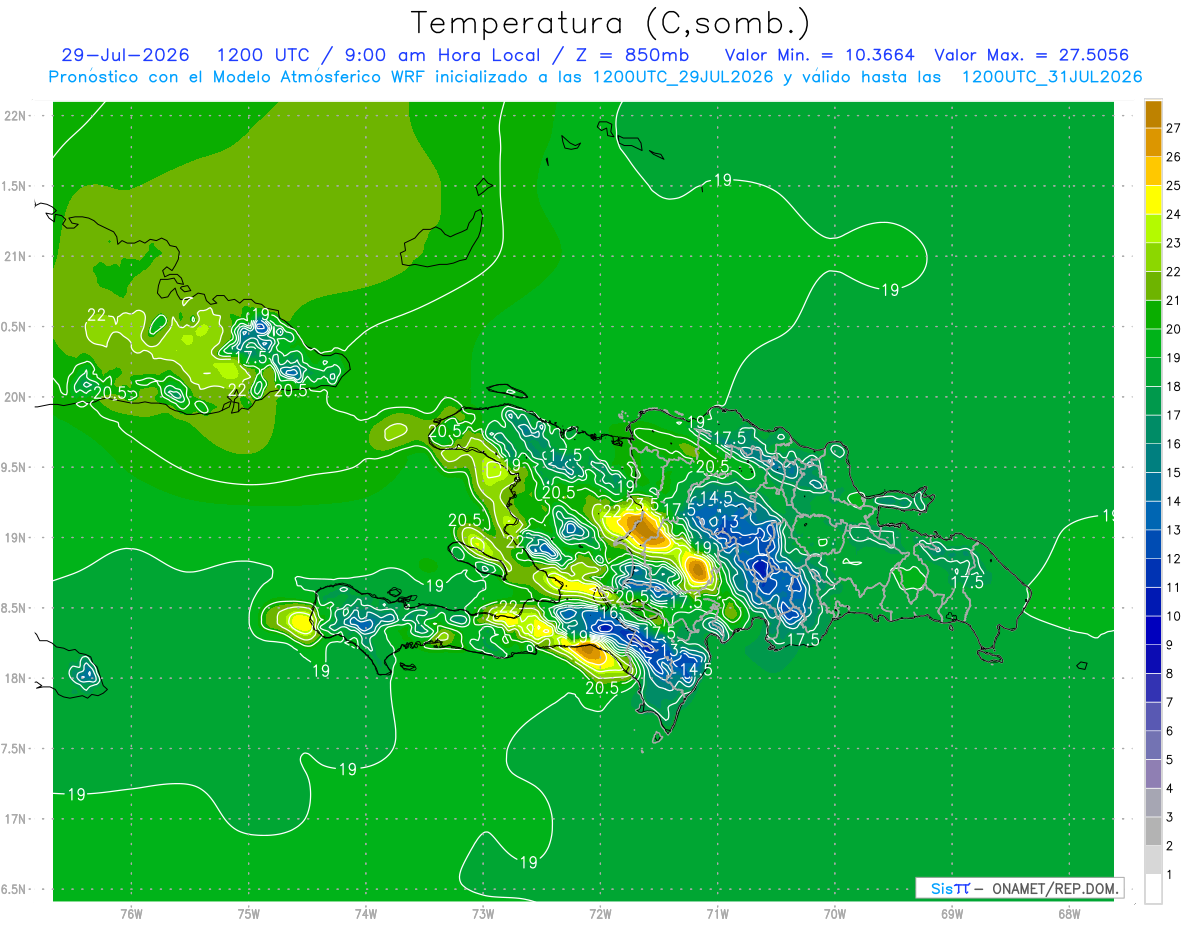The height and width of the screenshot is (927, 1200).
Task: Click the '76W' longitude axis label
Action: pyautogui.click(x=131, y=914)
